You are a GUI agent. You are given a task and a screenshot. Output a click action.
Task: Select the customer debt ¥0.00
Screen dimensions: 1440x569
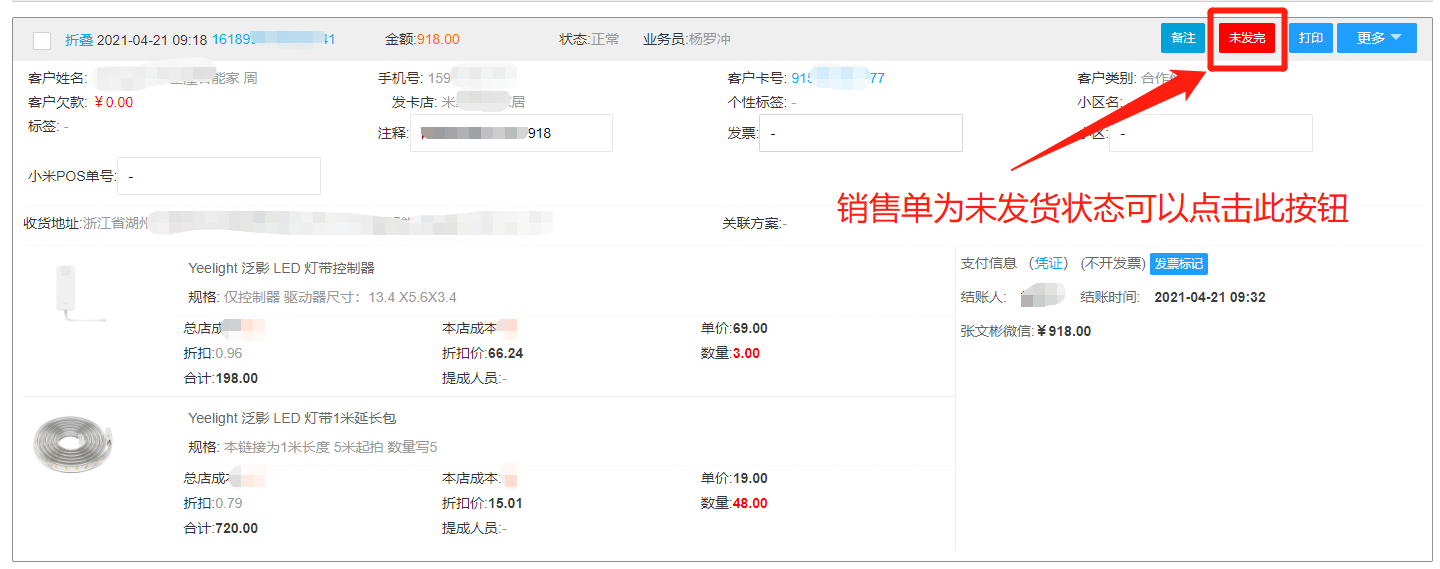113,102
